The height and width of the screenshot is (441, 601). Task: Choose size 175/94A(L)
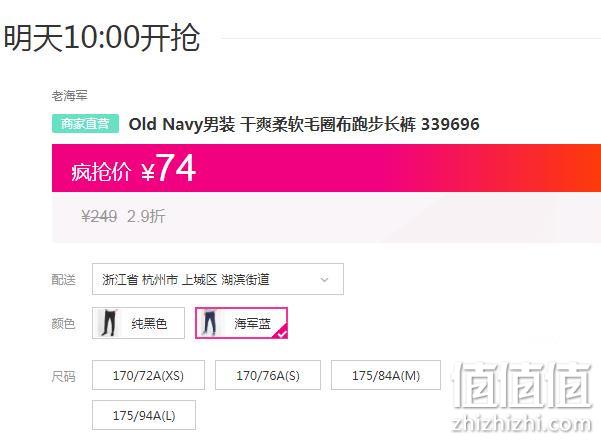(144, 415)
